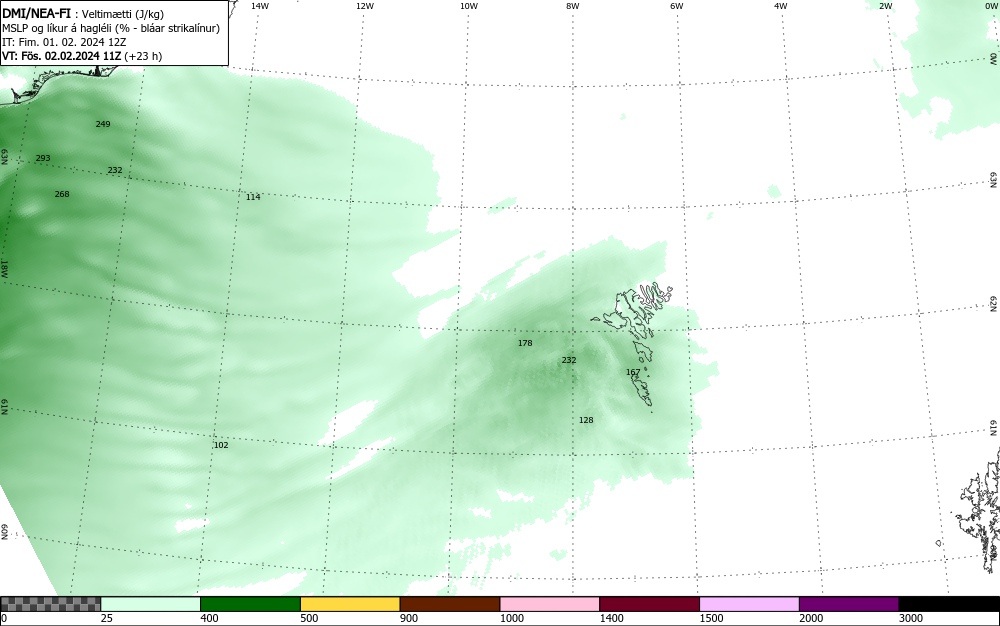This screenshot has height=626, width=1000.
Task: Click the '232' value between '178' and '167'
Action: 569,360
